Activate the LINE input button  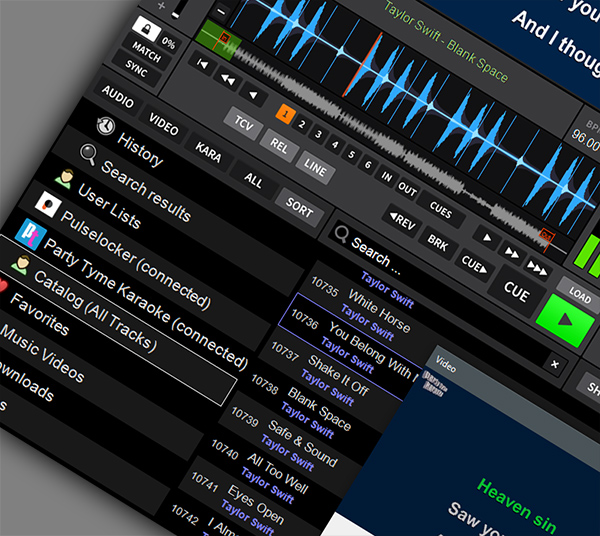click(315, 168)
